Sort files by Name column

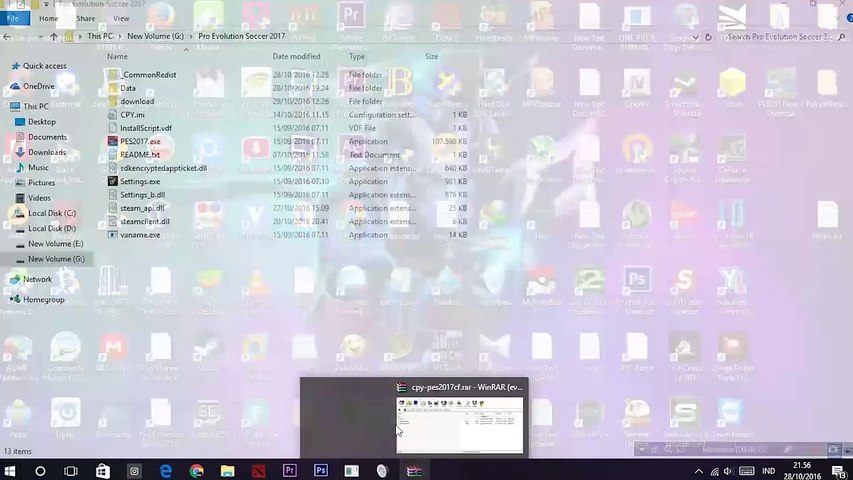(x=117, y=56)
